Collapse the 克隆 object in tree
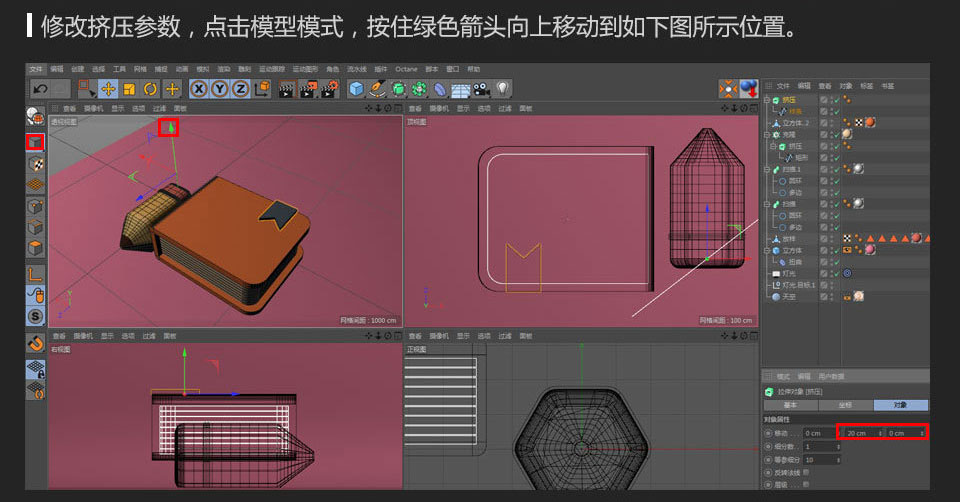This screenshot has width=960, height=502. pos(767,134)
